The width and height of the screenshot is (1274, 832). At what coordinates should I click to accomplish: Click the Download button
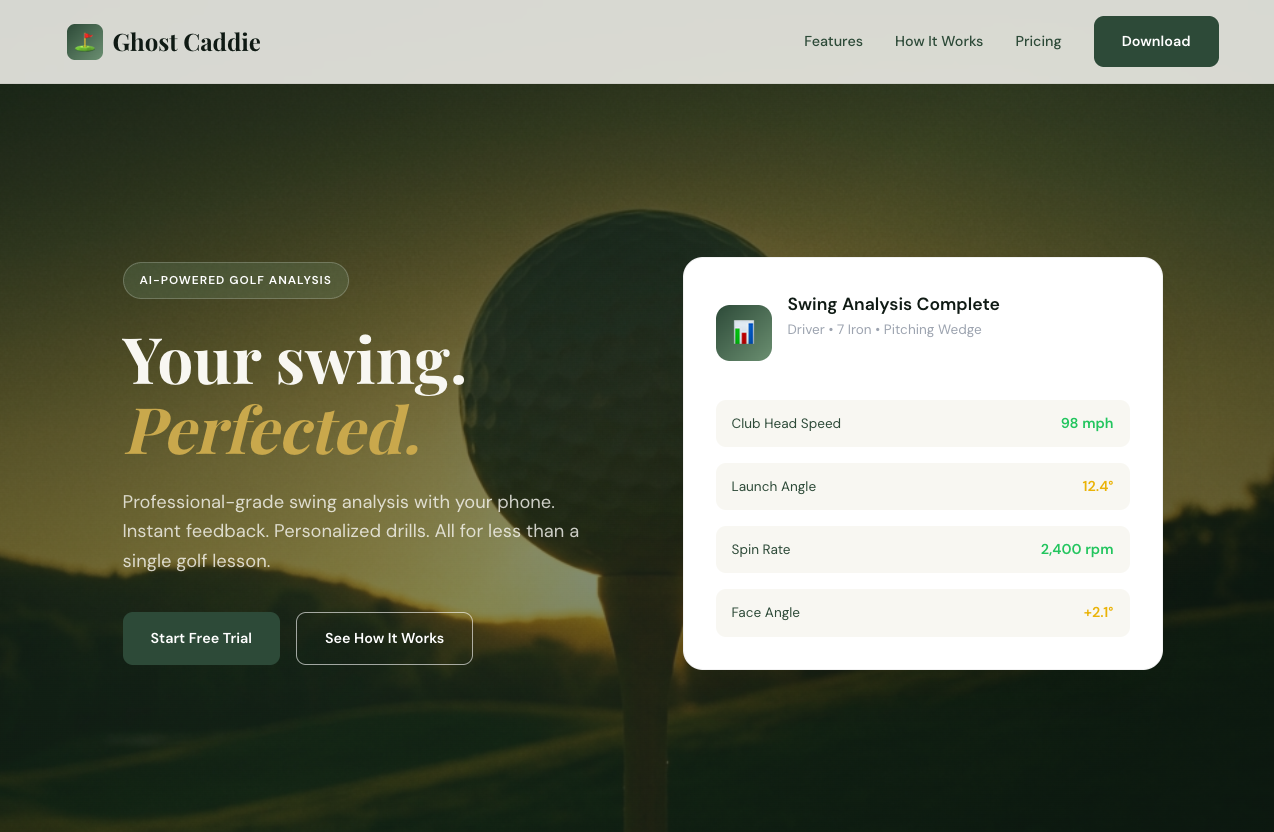click(x=1156, y=41)
